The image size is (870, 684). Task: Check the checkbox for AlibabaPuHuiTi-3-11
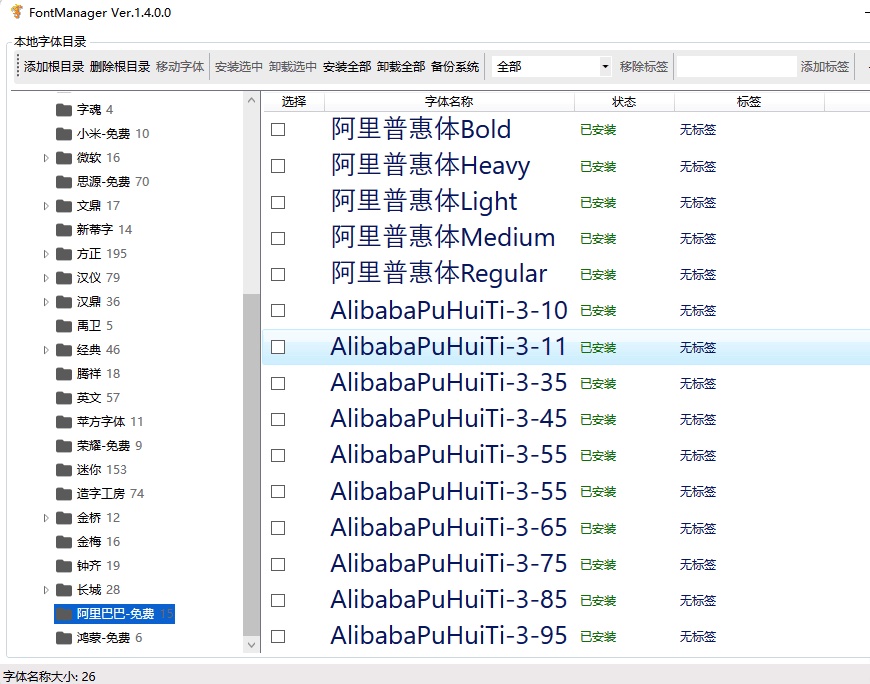coord(277,347)
